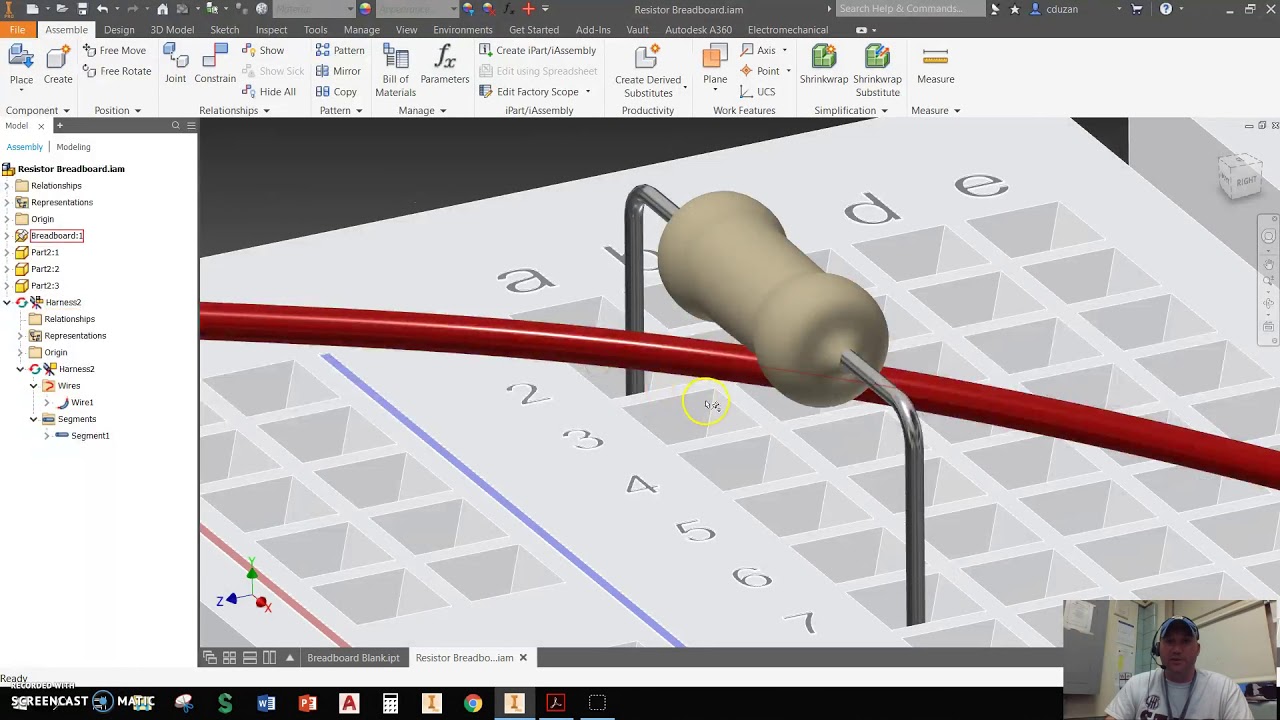The height and width of the screenshot is (720, 1280).
Task: Open PowerPoint from the taskbar
Action: (308, 703)
